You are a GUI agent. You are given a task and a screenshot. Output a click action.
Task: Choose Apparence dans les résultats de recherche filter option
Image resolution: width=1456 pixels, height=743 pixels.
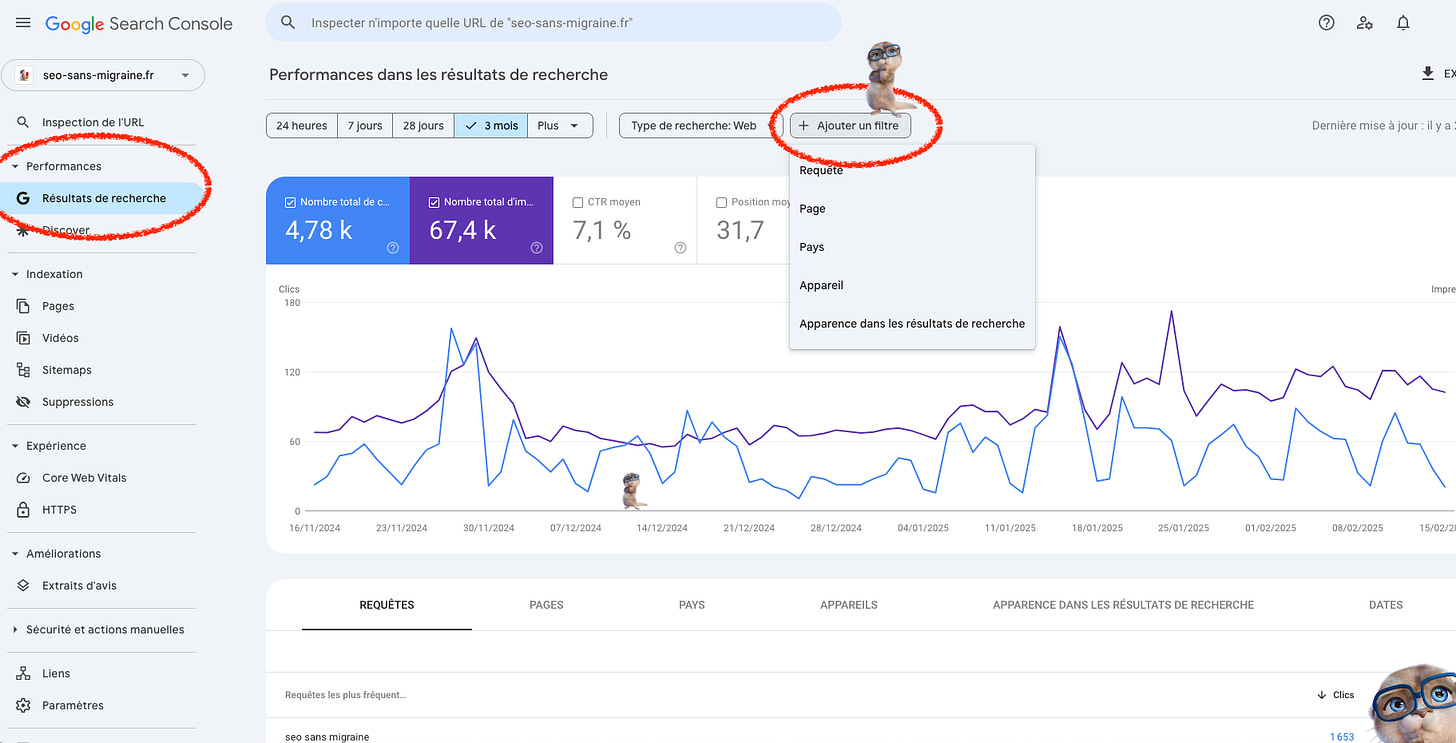pos(912,324)
